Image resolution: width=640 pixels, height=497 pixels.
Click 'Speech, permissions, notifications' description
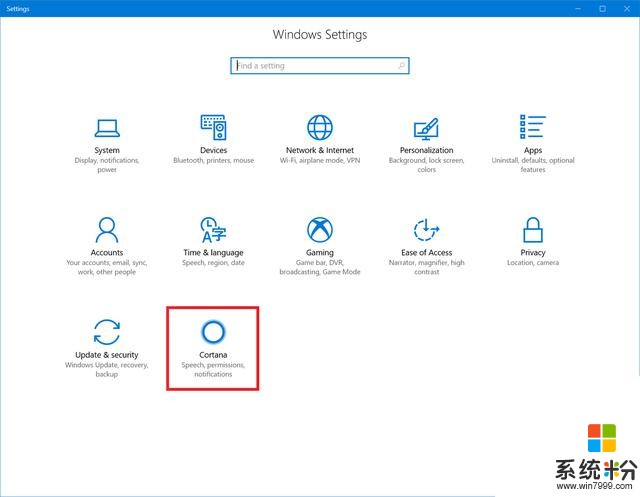click(x=213, y=369)
